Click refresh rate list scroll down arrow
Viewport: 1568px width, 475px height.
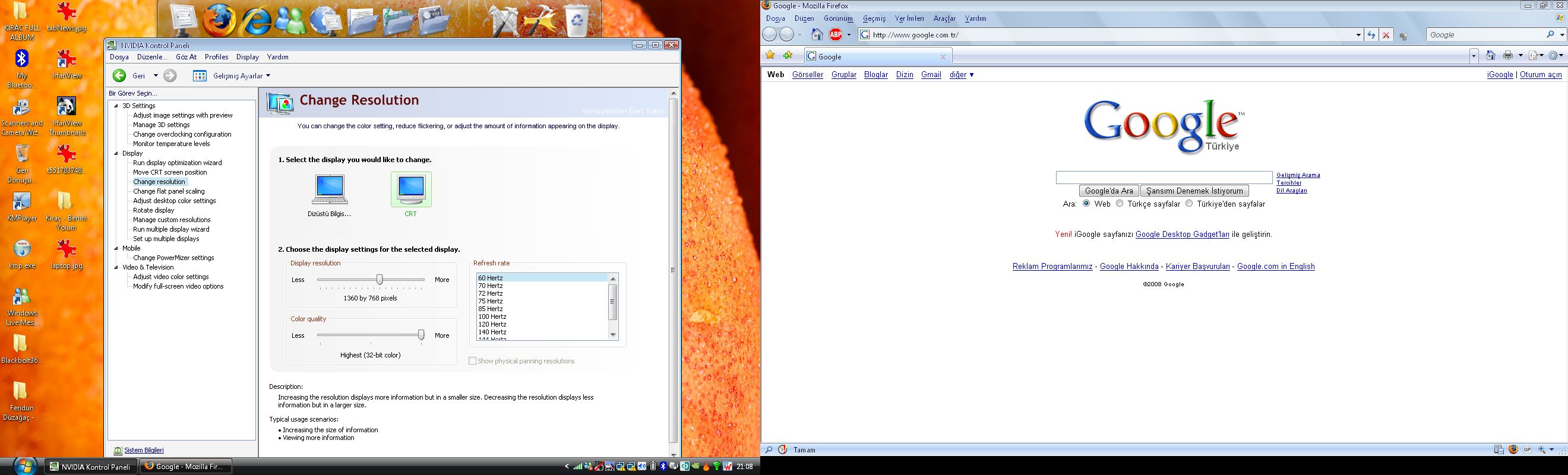pyautogui.click(x=613, y=335)
